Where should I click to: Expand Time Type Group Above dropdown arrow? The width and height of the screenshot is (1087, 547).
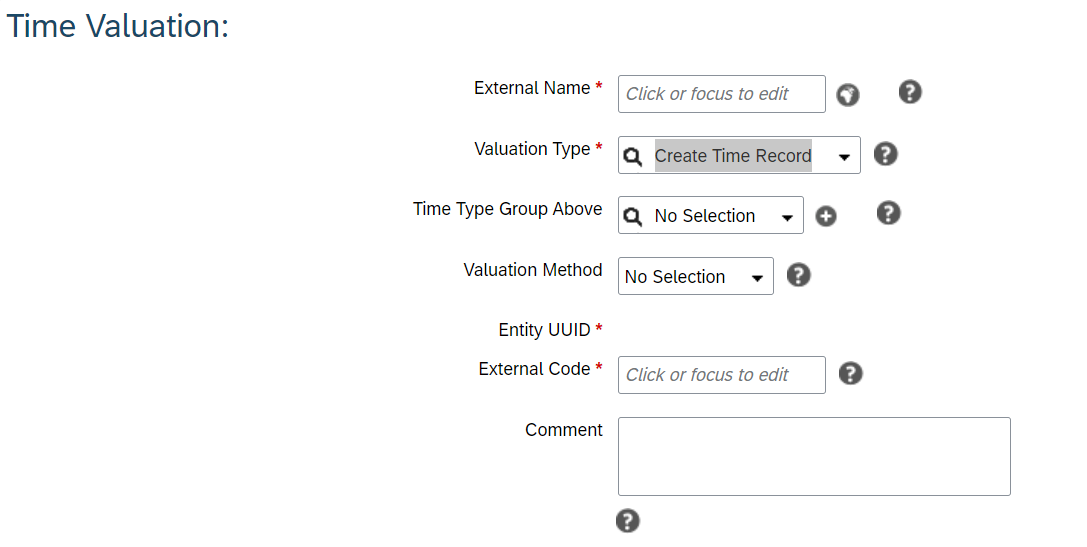coord(788,218)
